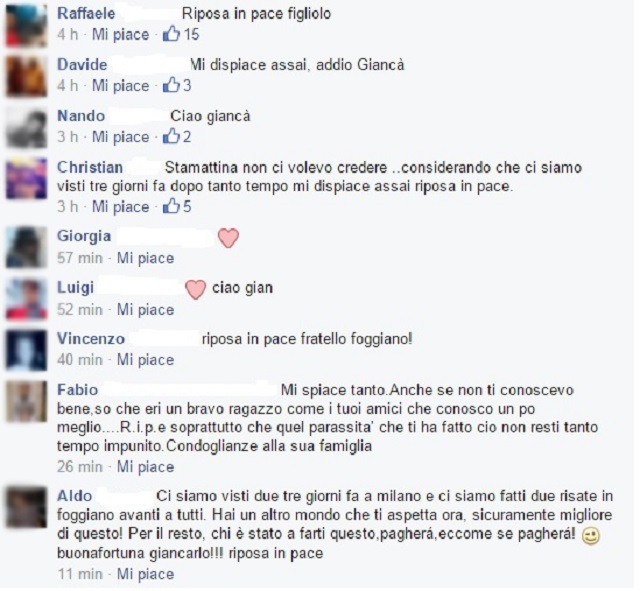Open Fabio's profile picture

tap(26, 401)
